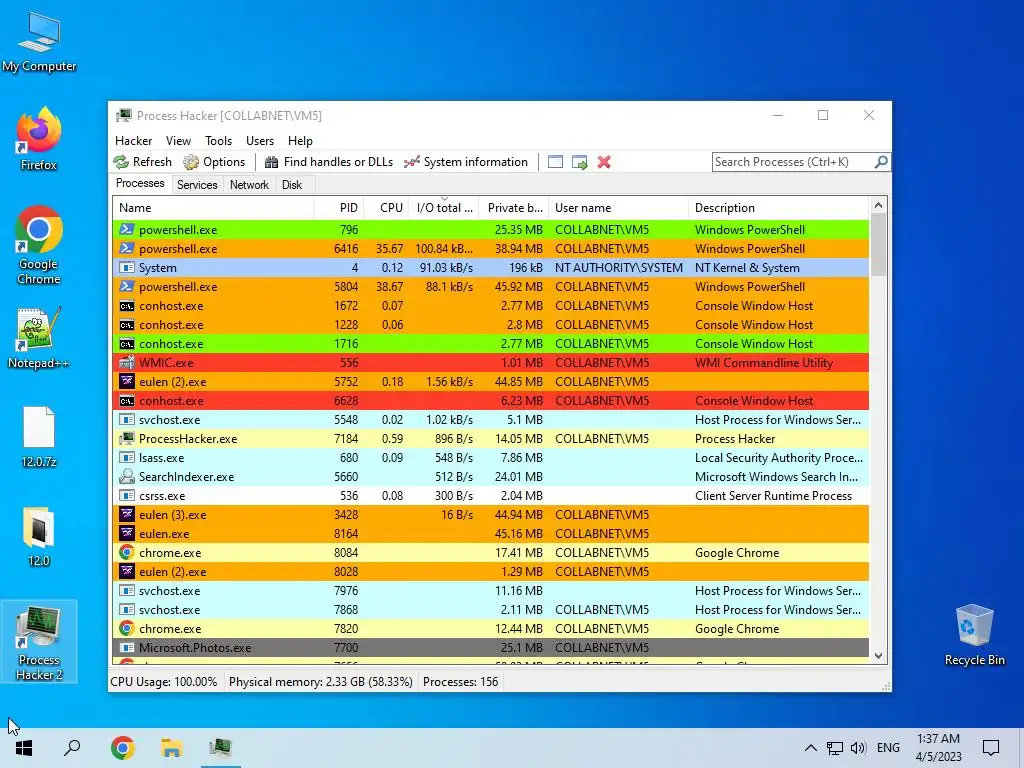Click the scroll up arrow of process list
Image resolution: width=1024 pixels, height=768 pixels.
tap(878, 205)
